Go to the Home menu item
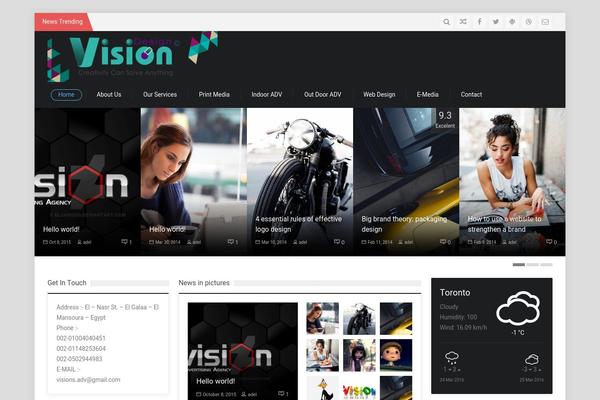This screenshot has height=400, width=600. click(66, 95)
